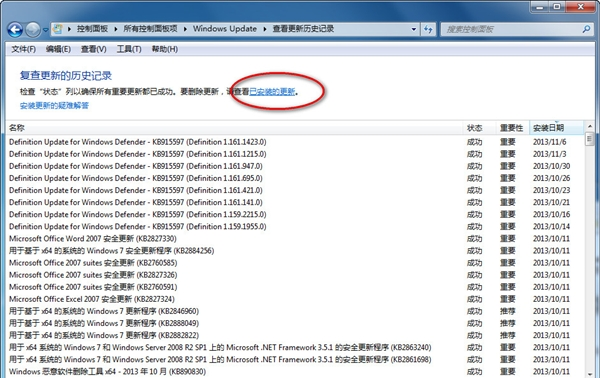Minimize the Windows Update window
The height and width of the screenshot is (378, 601).
pos(540,7)
